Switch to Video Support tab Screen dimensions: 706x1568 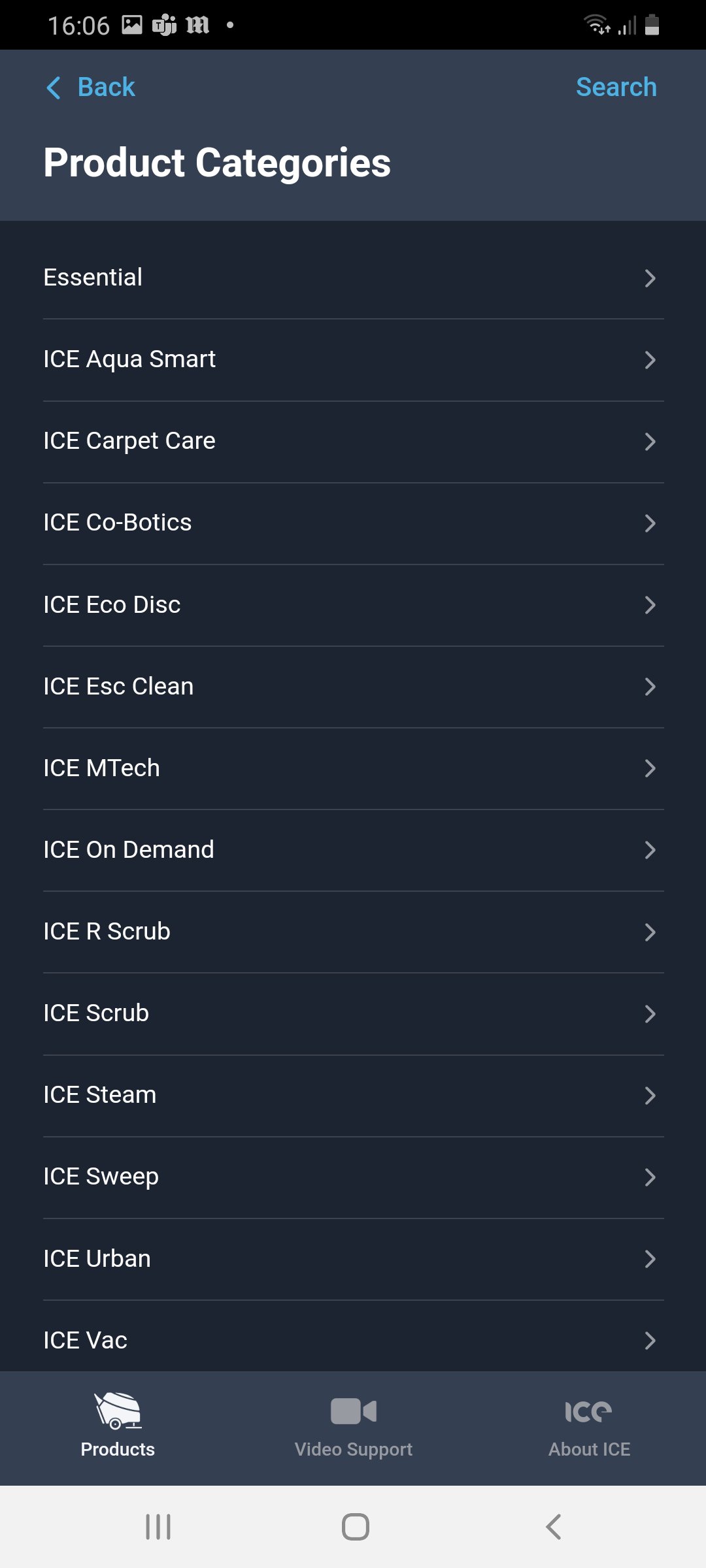tap(353, 1448)
